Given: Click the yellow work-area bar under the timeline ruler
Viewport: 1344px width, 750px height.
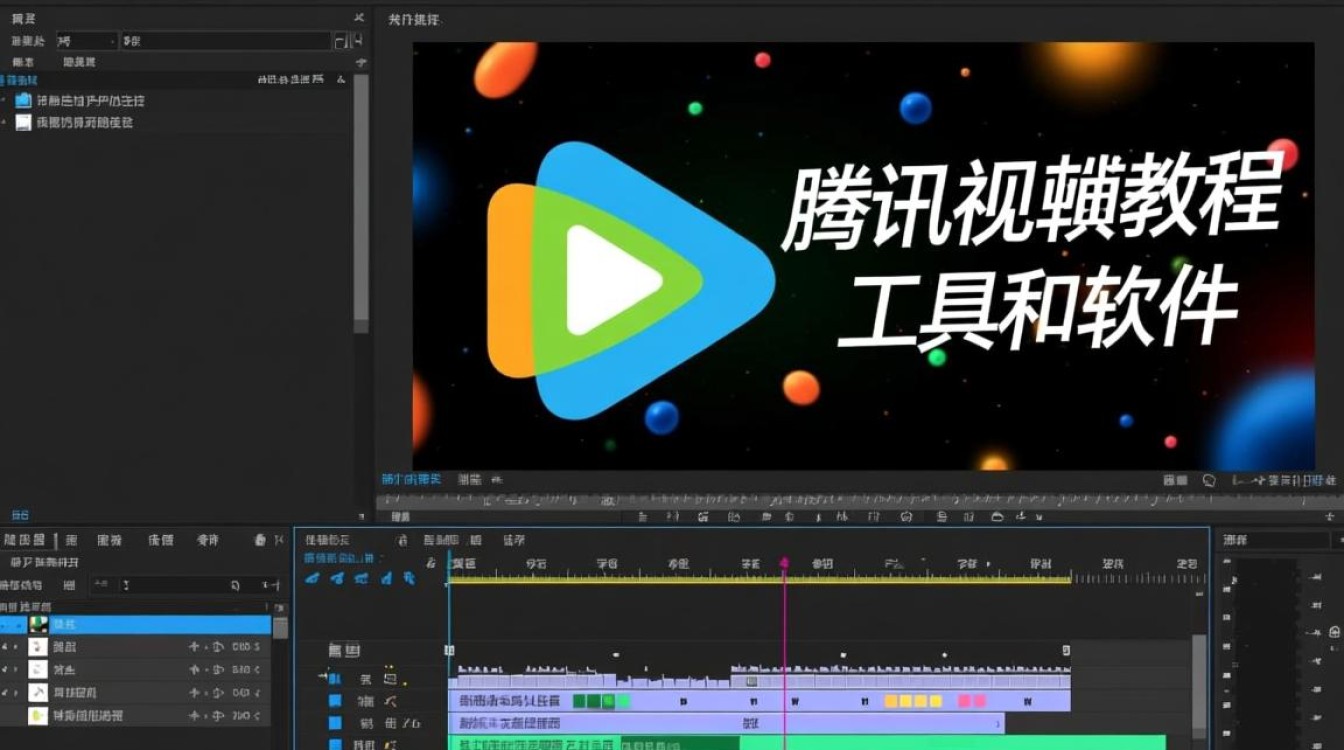Looking at the screenshot, I should [x=760, y=579].
